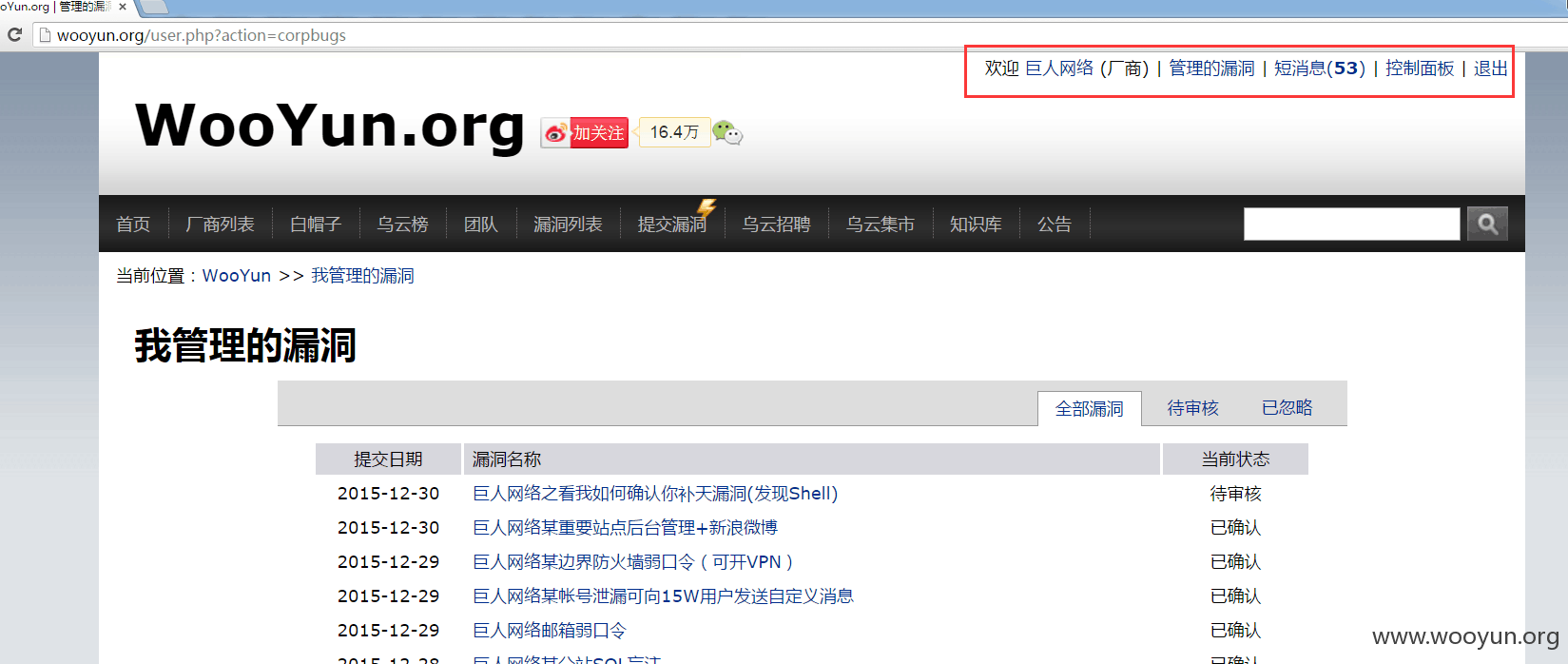Click date 2015-12-29 of 邮箱弱口令 row
This screenshot has height=664, width=1568.
pos(389,631)
